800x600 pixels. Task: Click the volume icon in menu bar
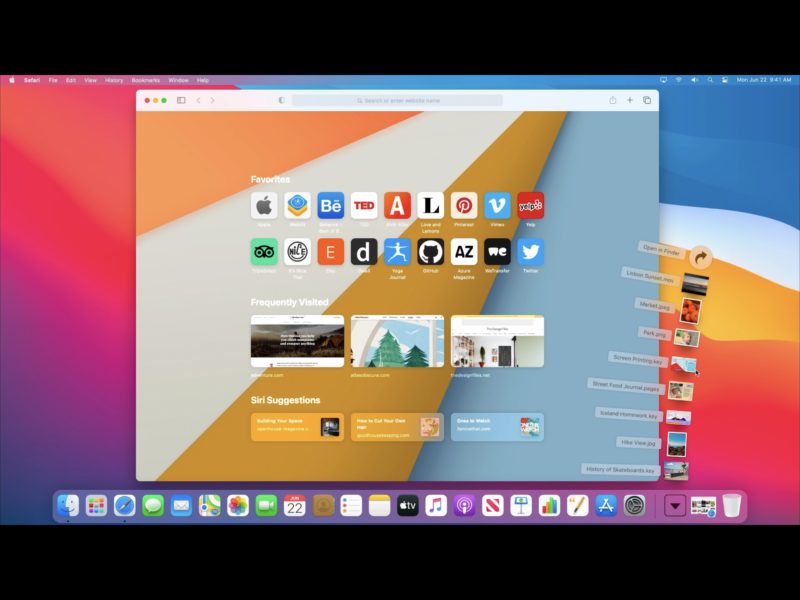[x=694, y=80]
